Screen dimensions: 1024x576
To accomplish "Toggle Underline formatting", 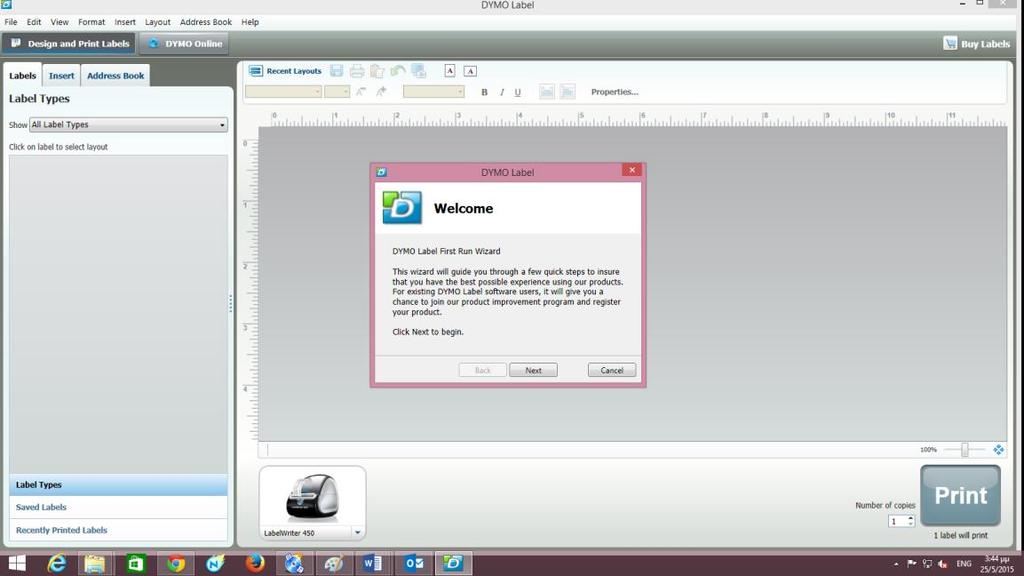I will click(518, 92).
